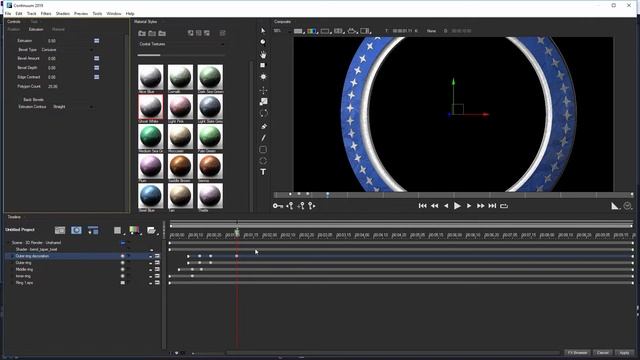This screenshot has height=360, width=640.
Task: Toggle Back Bevels checkbox
Action: click(19, 100)
